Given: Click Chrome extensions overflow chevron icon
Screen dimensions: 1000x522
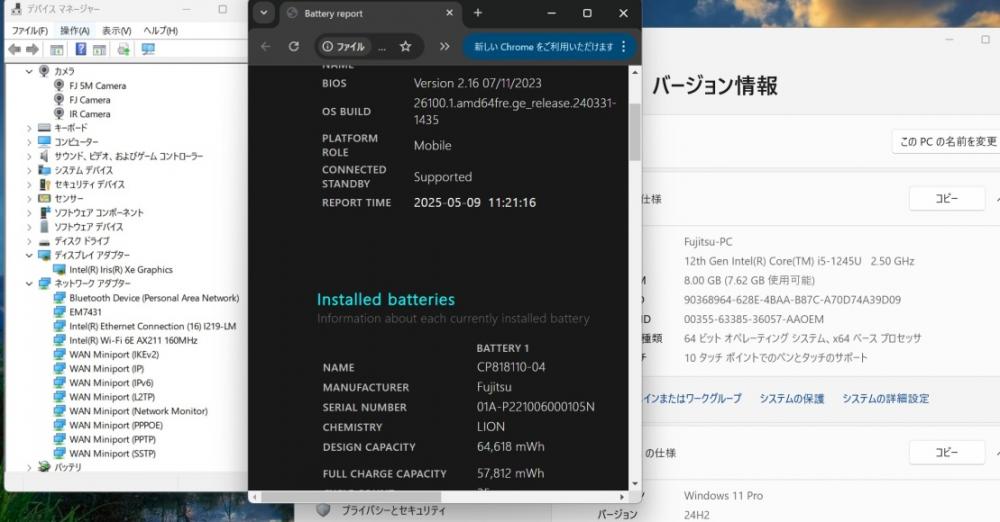Looking at the screenshot, I should tap(445, 47).
